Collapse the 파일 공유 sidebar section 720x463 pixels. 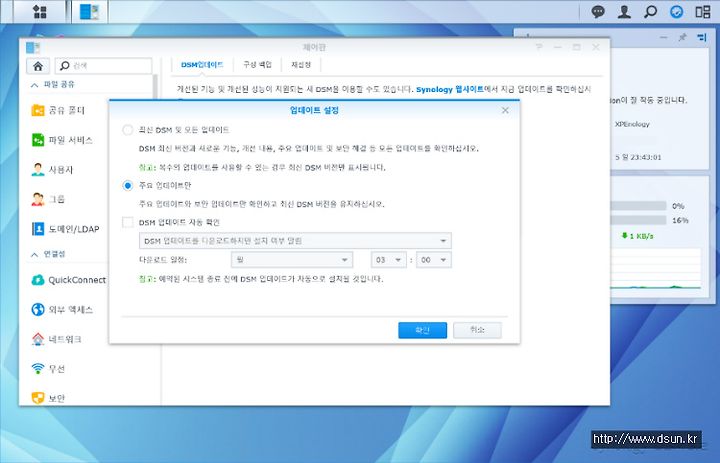[34, 85]
